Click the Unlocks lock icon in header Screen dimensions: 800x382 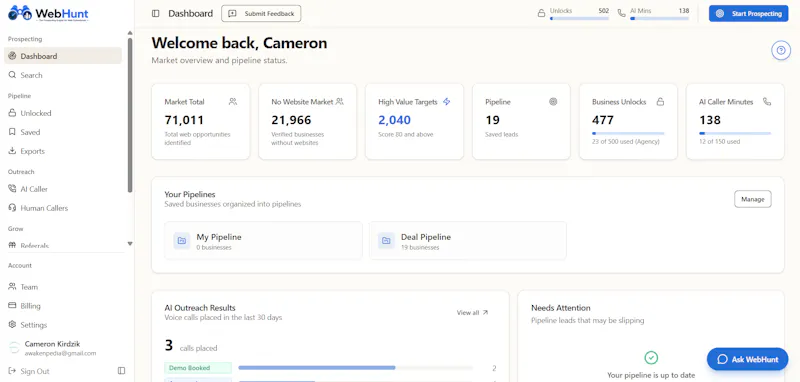coord(541,14)
